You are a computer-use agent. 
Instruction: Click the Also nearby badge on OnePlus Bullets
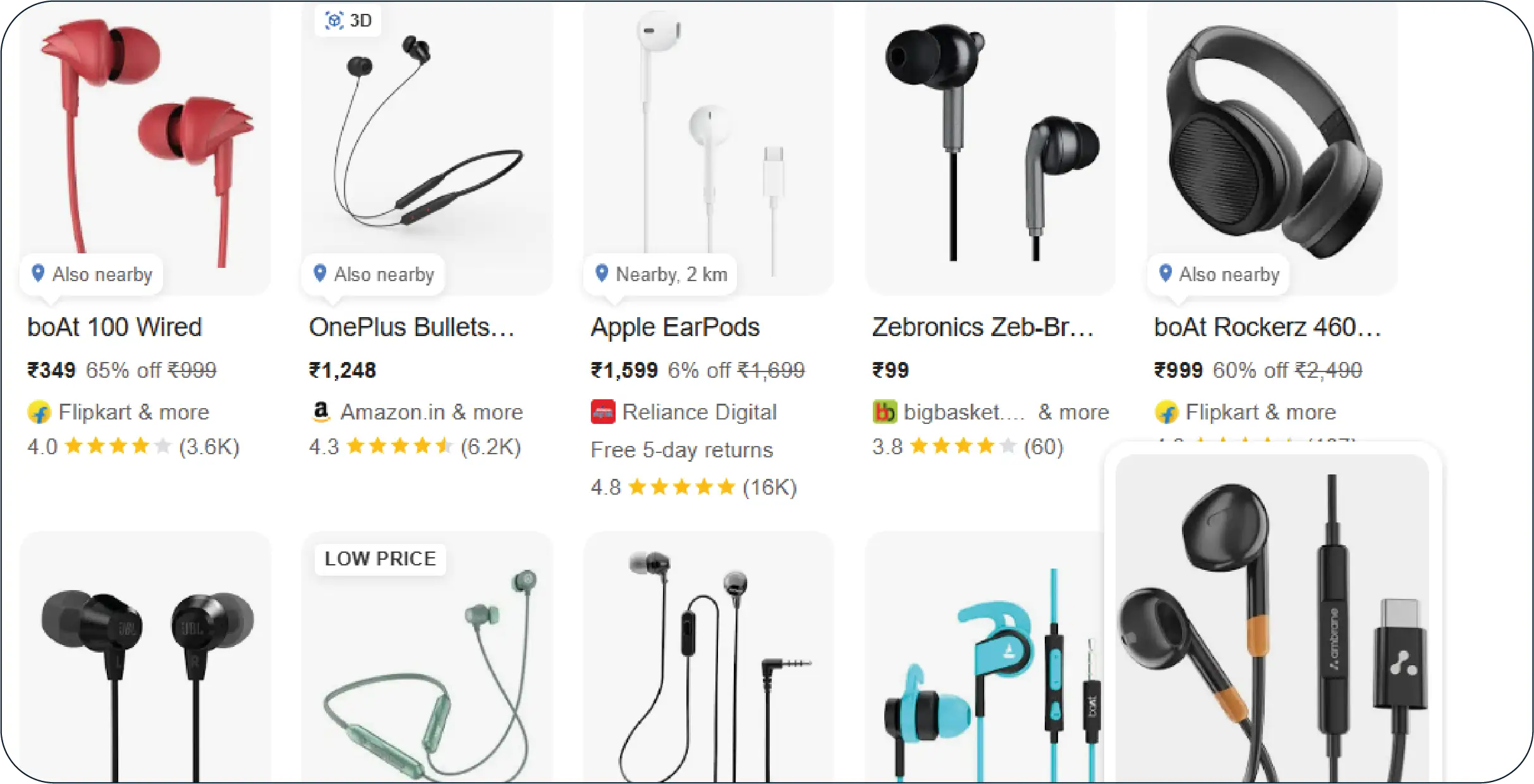pos(374,274)
